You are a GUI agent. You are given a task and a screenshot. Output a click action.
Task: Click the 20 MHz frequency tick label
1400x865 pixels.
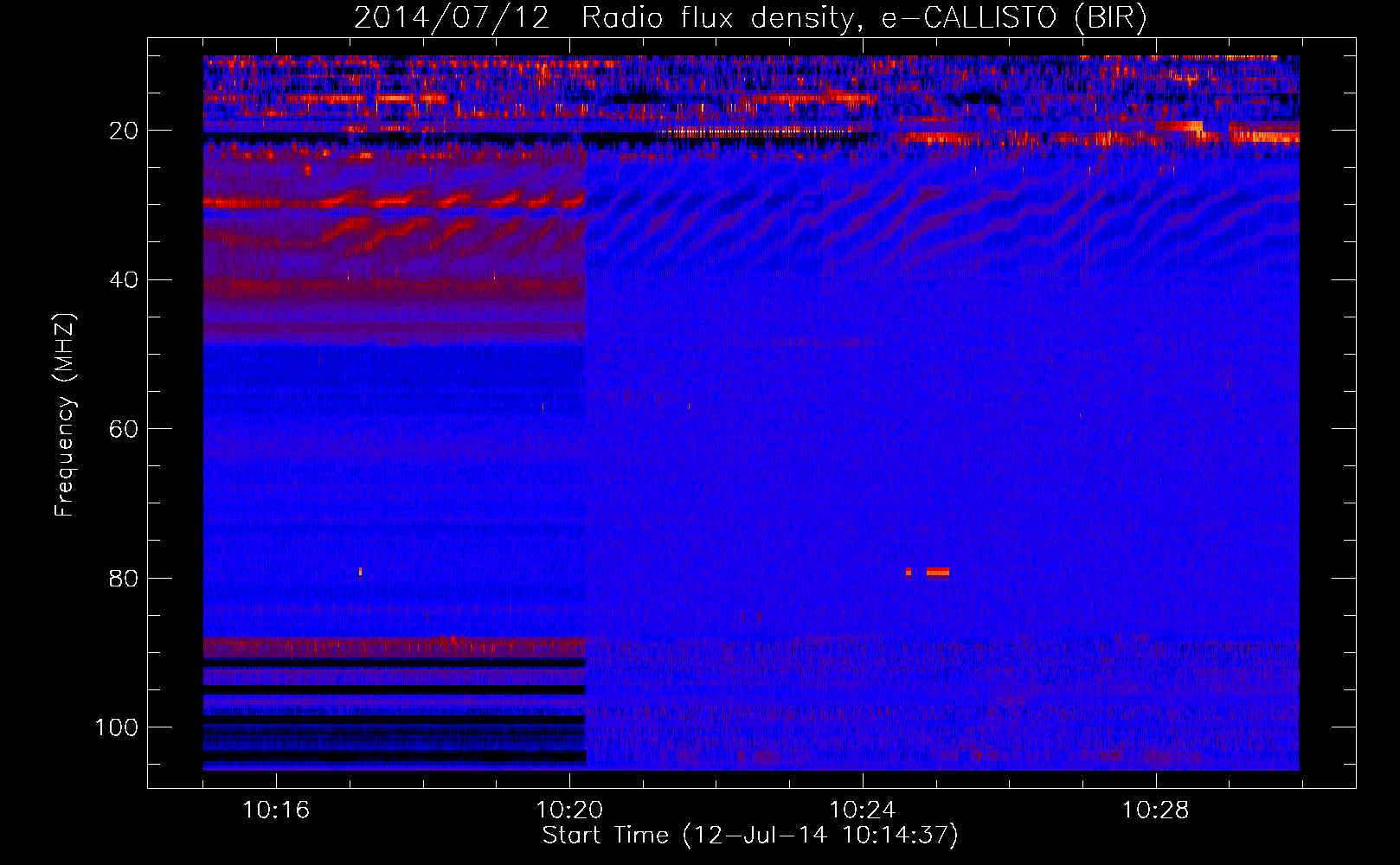click(124, 131)
